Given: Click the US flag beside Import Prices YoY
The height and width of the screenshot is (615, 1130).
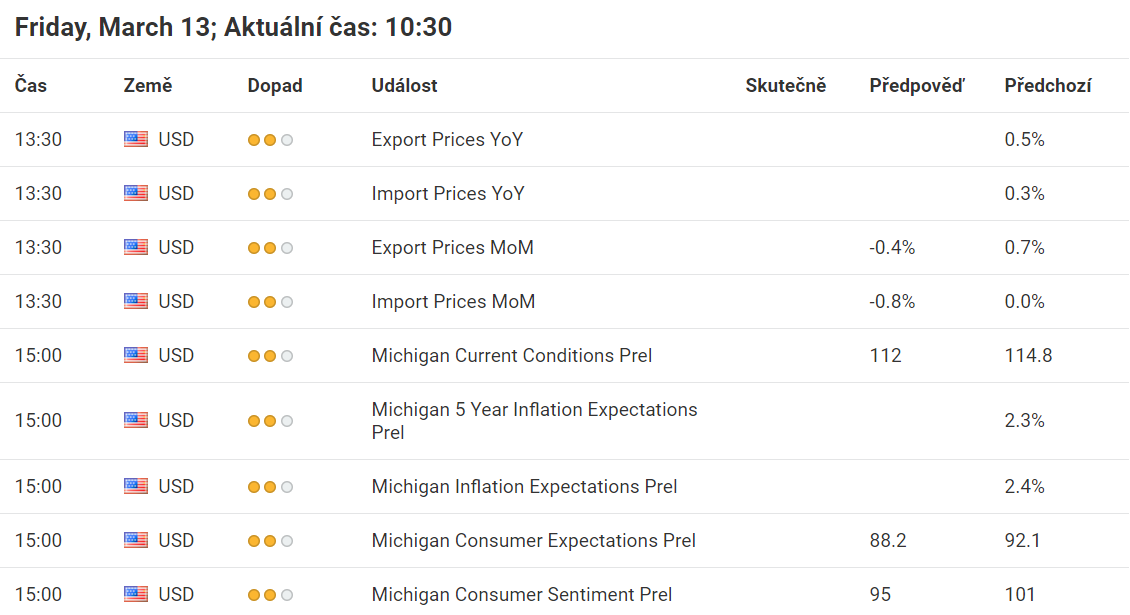Looking at the screenshot, I should coord(135,193).
